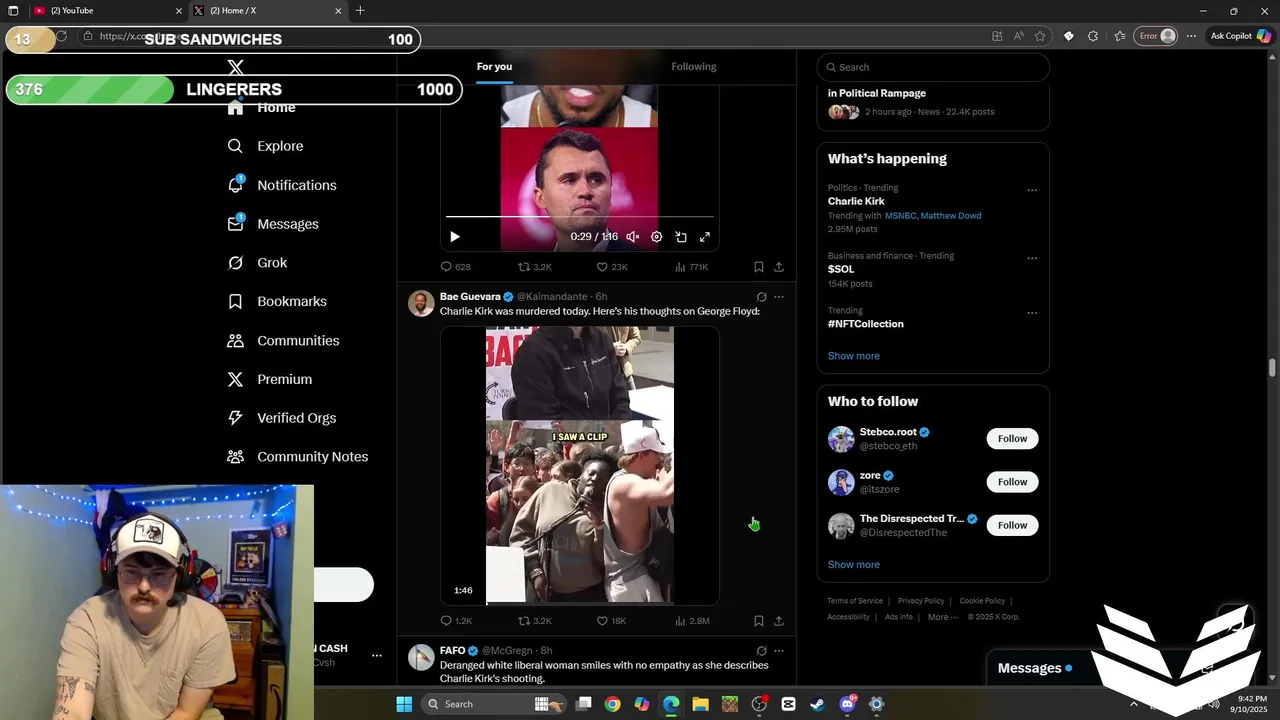
Task: Open Verified Orgs in the sidebar
Action: click(282, 418)
